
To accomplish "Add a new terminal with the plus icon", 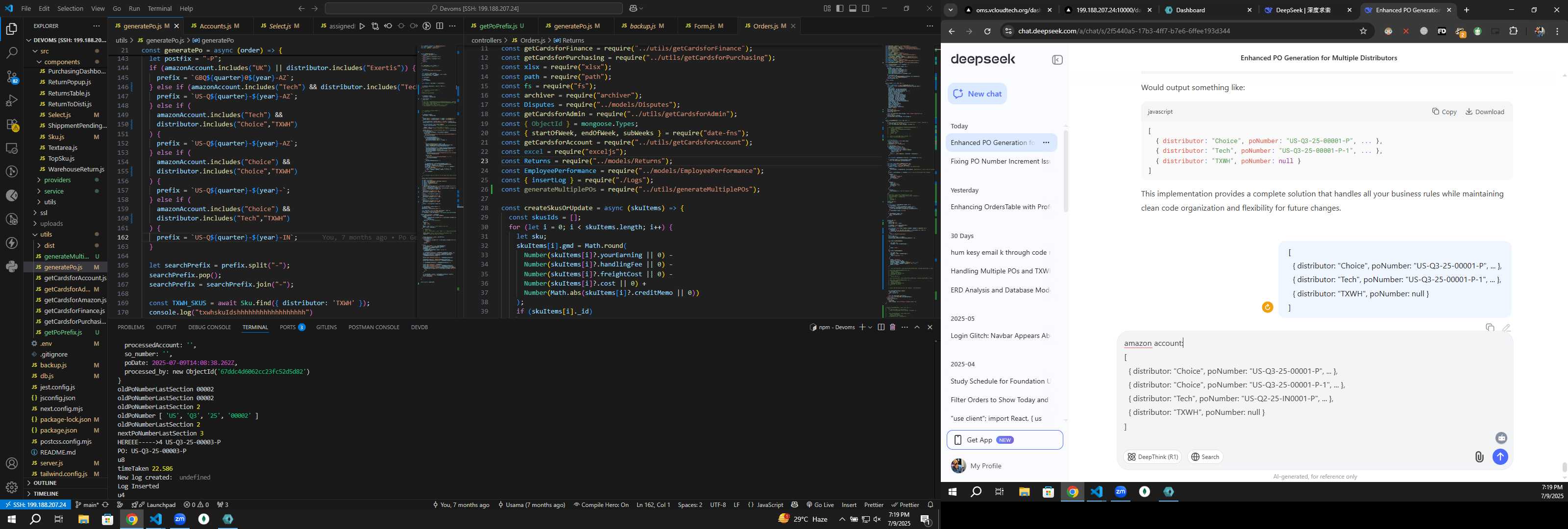I will 862,327.
